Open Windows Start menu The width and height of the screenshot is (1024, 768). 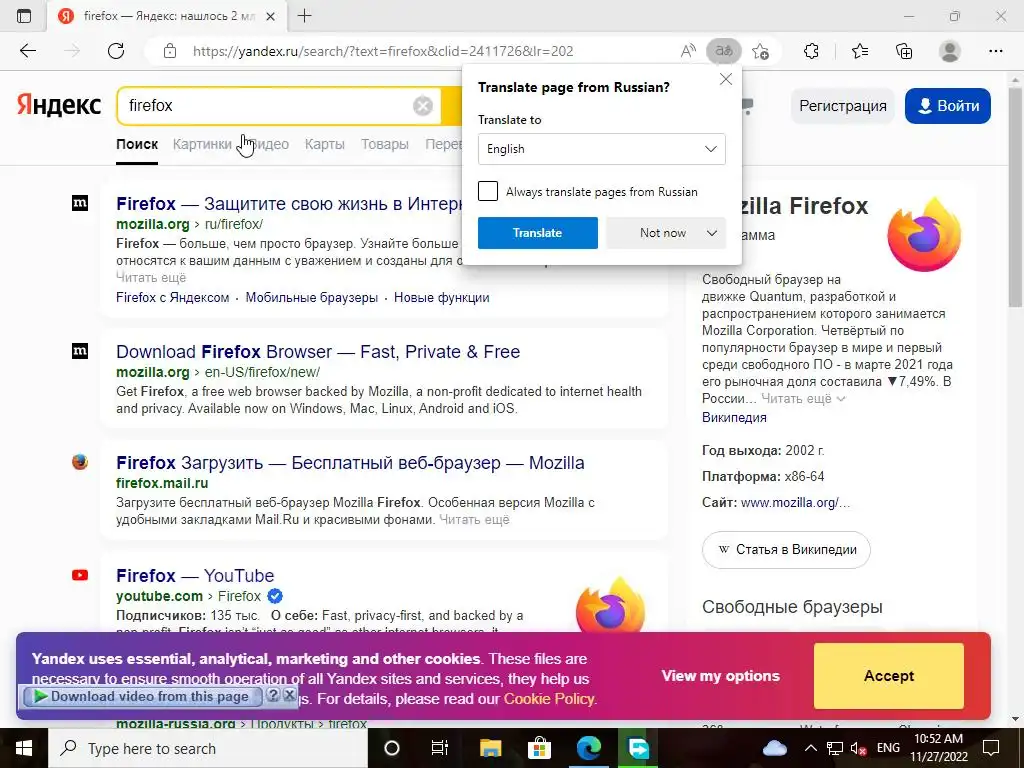(x=24, y=748)
